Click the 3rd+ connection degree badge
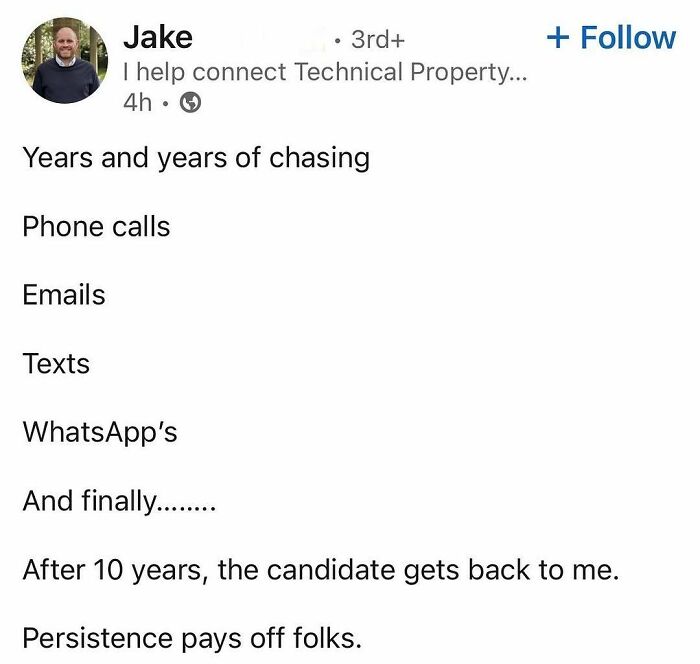 click(378, 39)
